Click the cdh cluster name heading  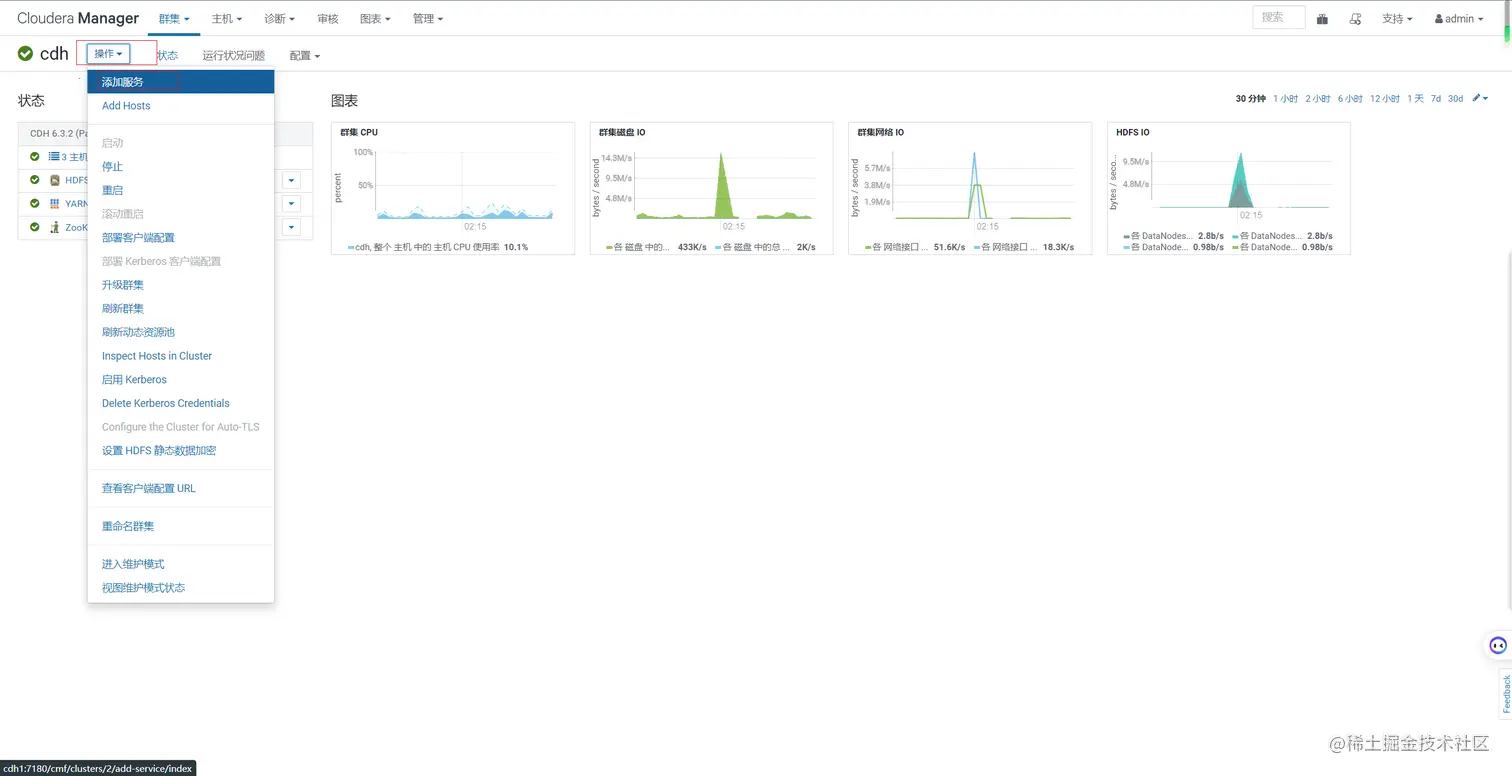coord(54,53)
